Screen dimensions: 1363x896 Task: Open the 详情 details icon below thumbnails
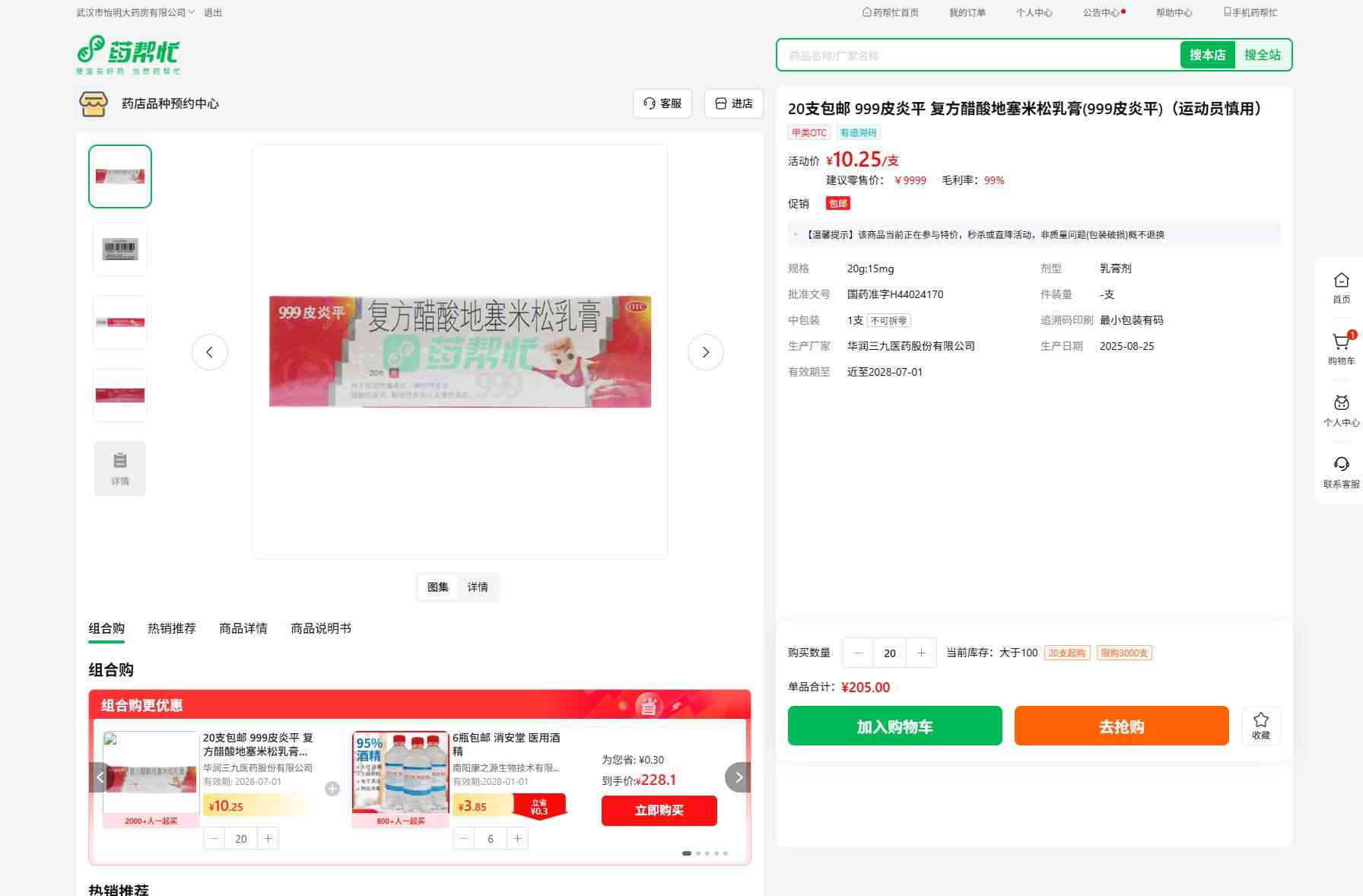pos(120,469)
